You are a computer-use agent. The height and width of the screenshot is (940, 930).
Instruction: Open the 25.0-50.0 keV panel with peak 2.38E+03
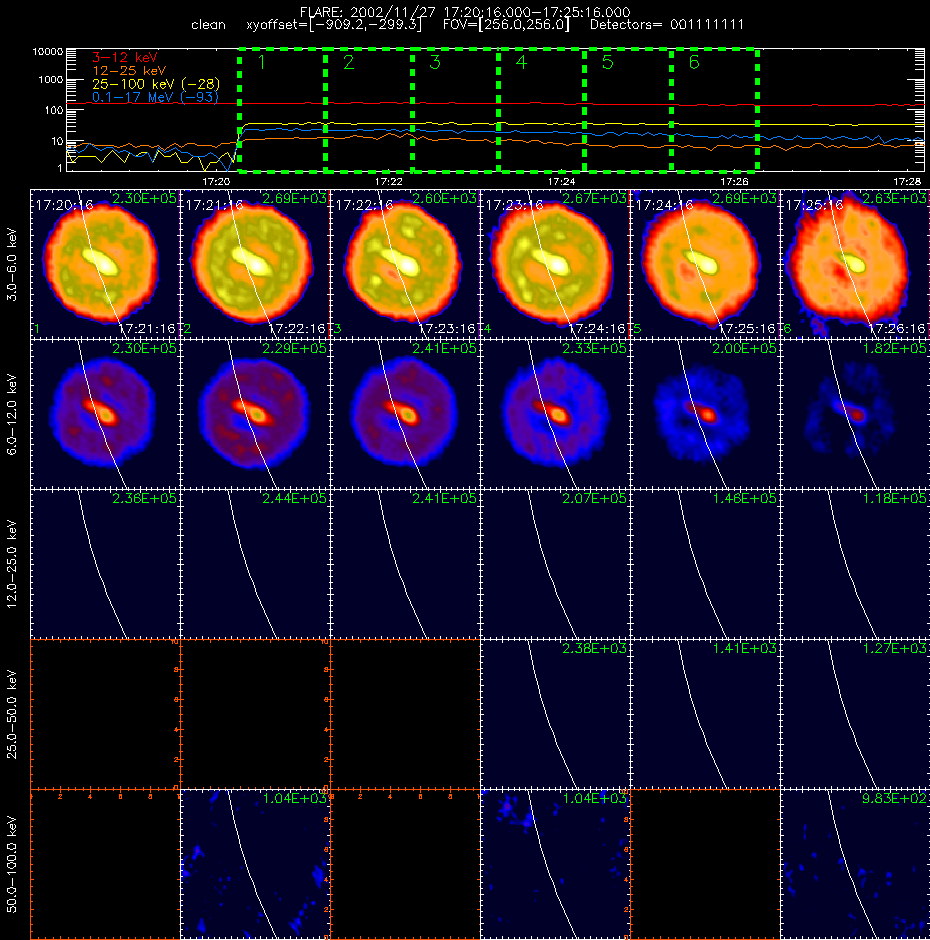555,714
